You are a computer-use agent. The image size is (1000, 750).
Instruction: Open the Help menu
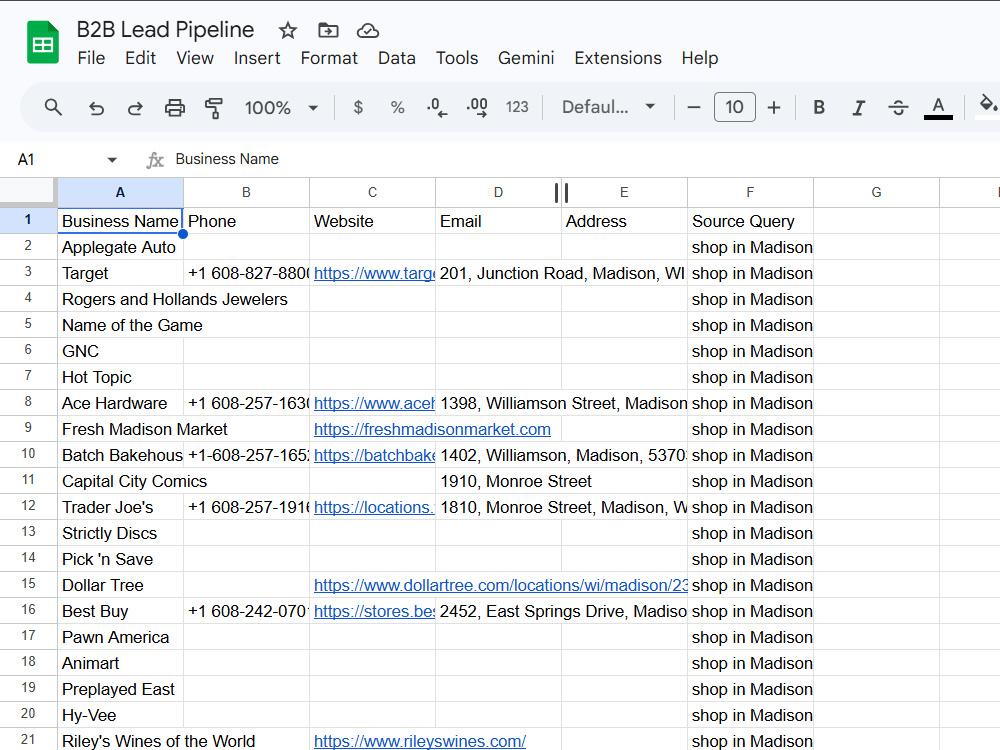[x=700, y=58]
